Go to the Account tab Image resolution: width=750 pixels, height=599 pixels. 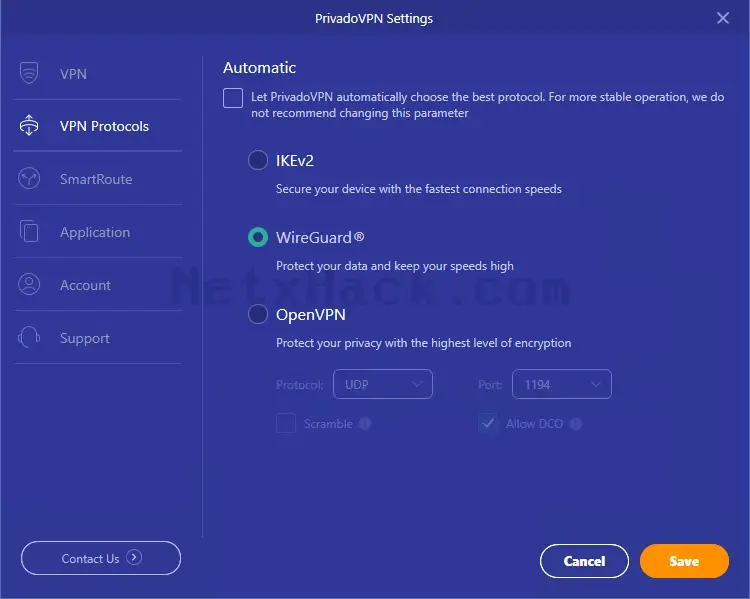point(98,285)
